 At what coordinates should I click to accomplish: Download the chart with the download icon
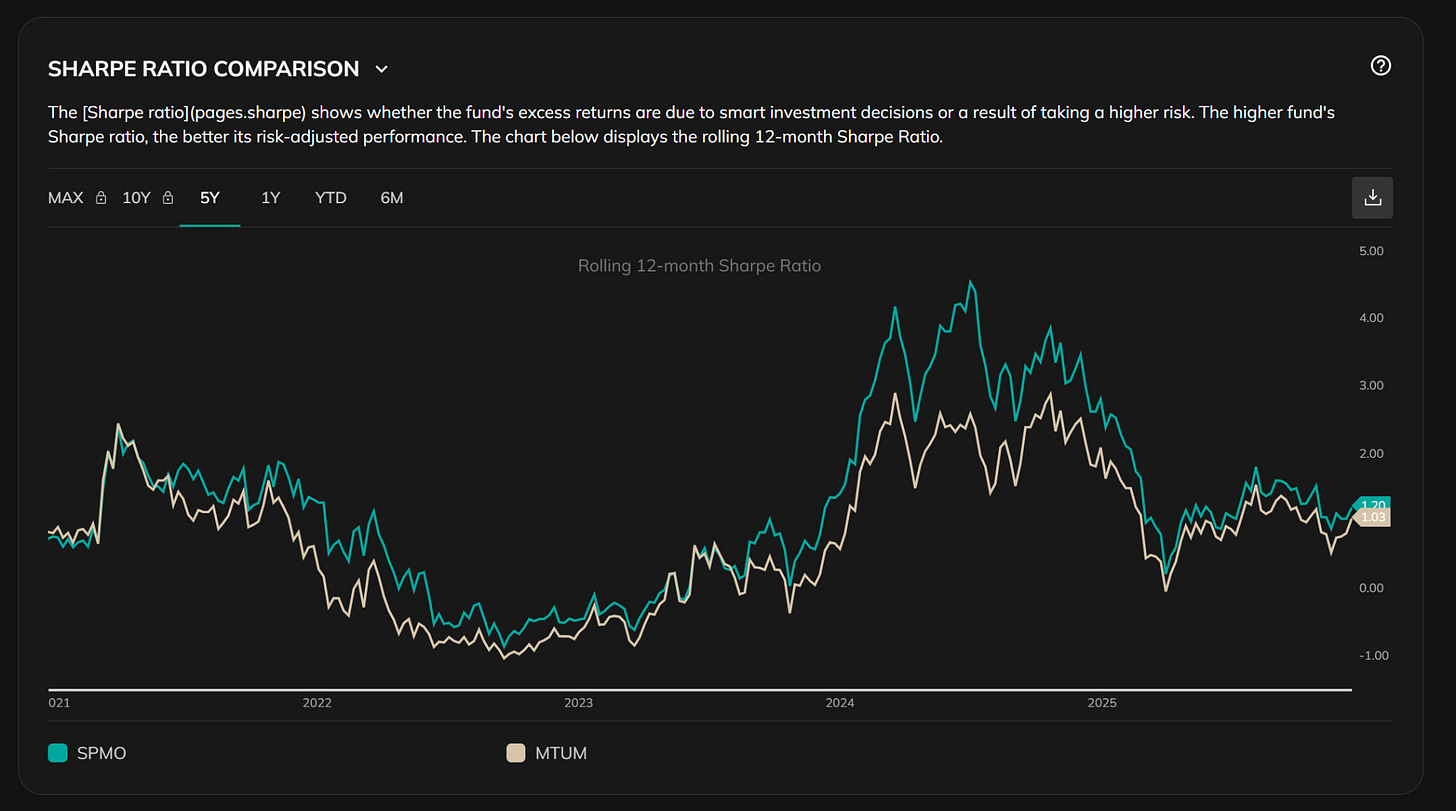[1372, 197]
